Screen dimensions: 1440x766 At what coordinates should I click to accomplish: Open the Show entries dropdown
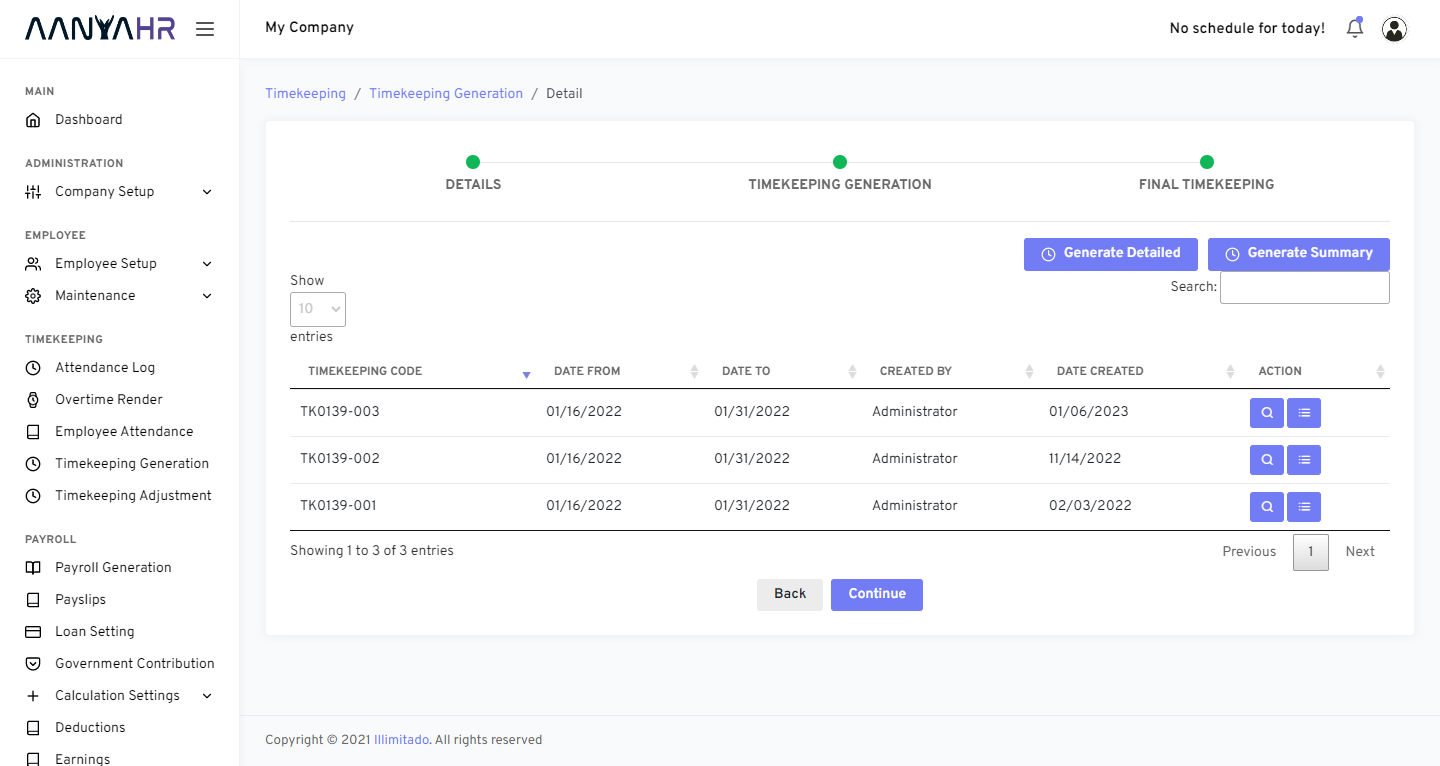[x=317, y=309]
